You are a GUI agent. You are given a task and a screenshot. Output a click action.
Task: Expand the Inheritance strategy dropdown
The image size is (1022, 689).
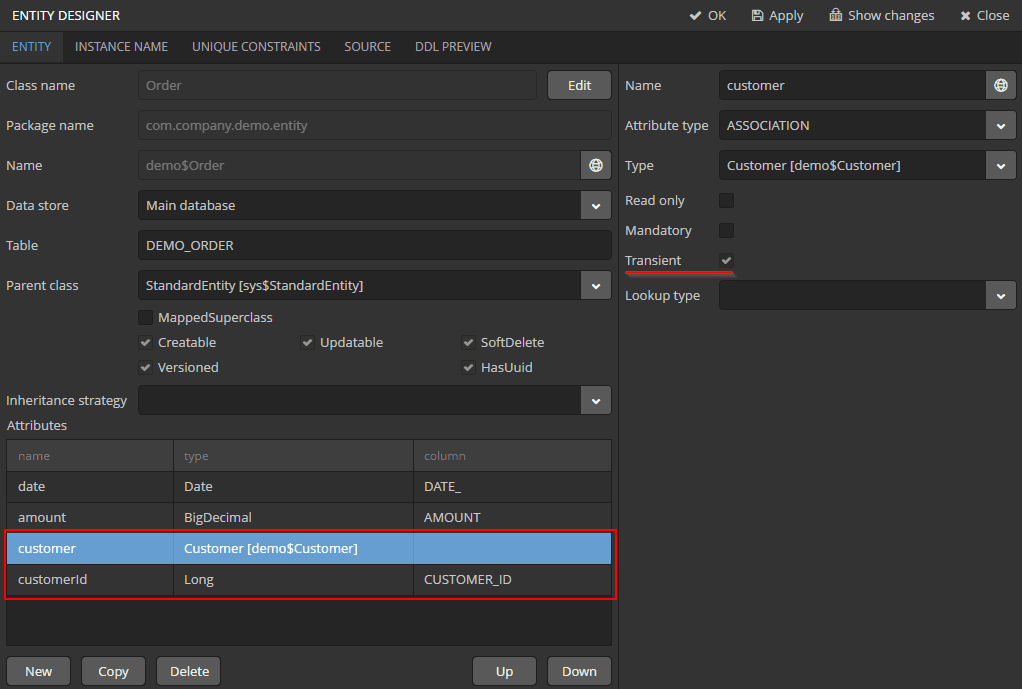pyautogui.click(x=596, y=401)
